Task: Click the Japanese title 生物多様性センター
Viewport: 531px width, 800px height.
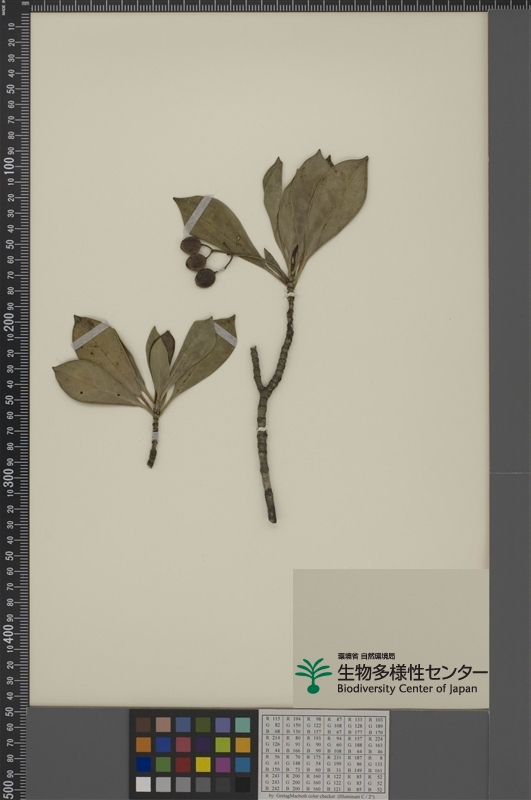Action: point(412,673)
